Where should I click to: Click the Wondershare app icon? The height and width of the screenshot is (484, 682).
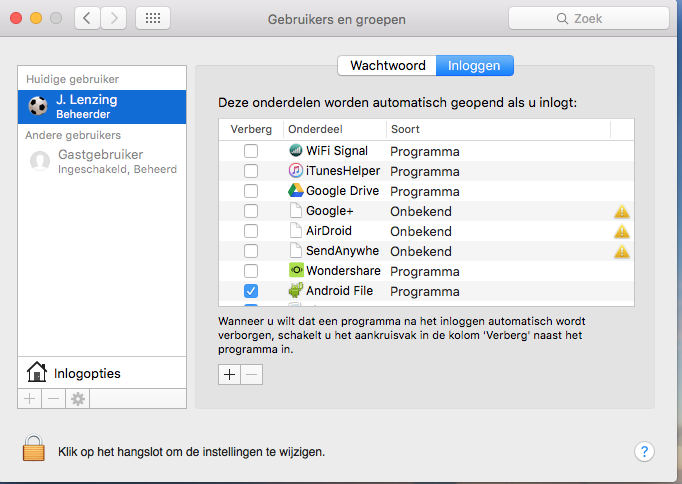(x=296, y=271)
